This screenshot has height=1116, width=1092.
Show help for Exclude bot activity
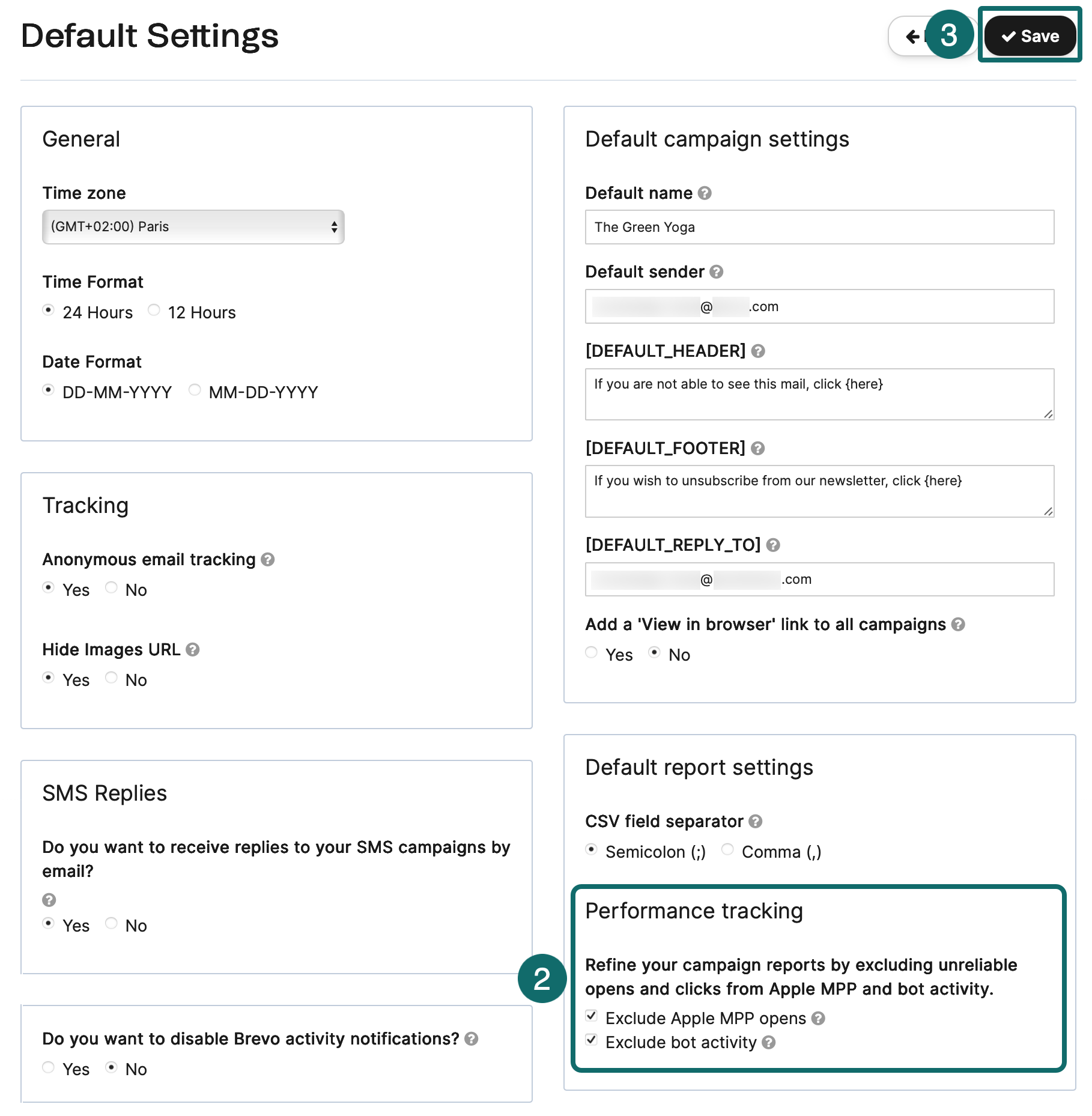pos(769,1043)
